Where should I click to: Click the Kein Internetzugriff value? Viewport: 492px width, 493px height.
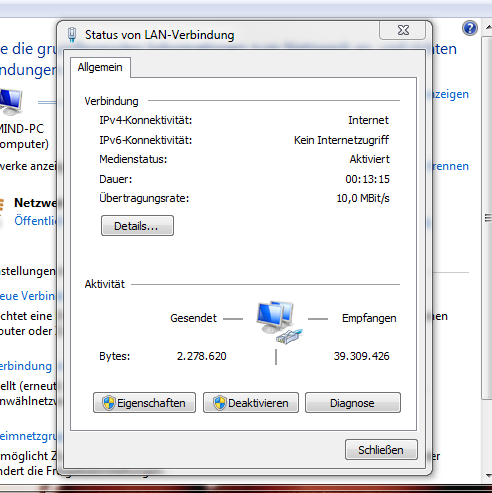[341, 140]
